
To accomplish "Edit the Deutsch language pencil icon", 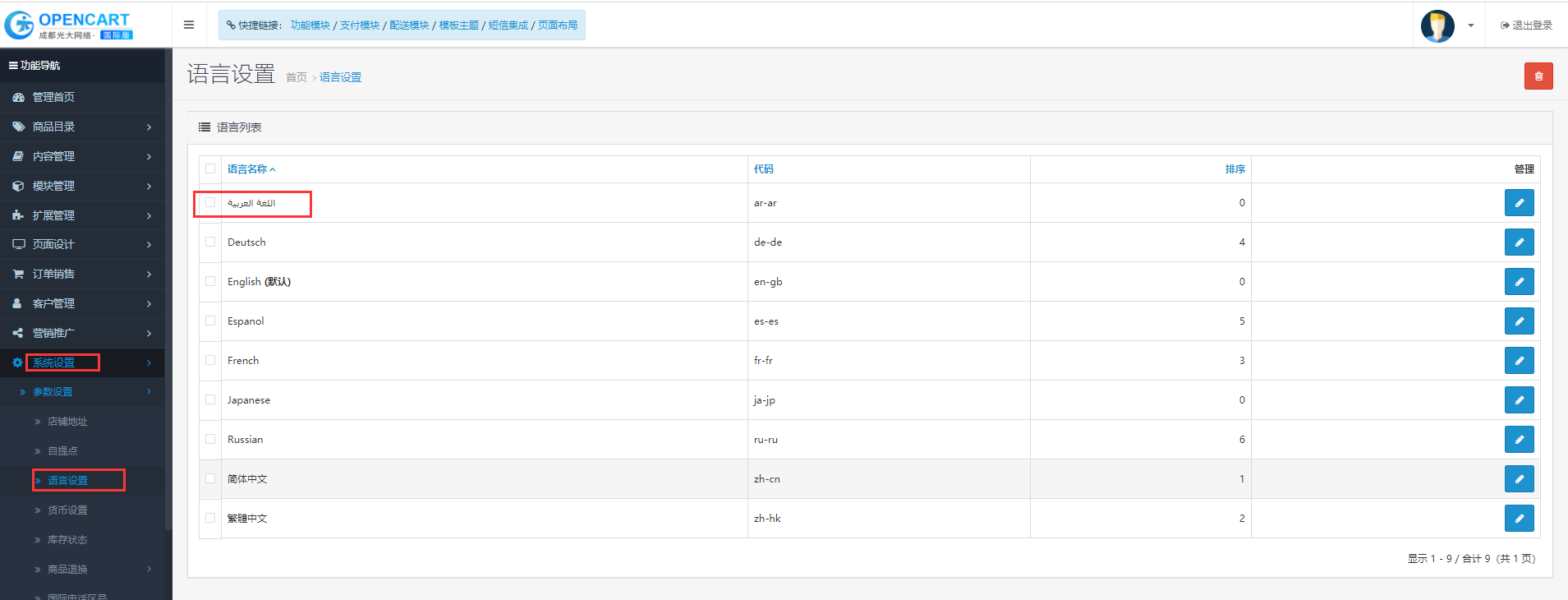I will pos(1519,242).
